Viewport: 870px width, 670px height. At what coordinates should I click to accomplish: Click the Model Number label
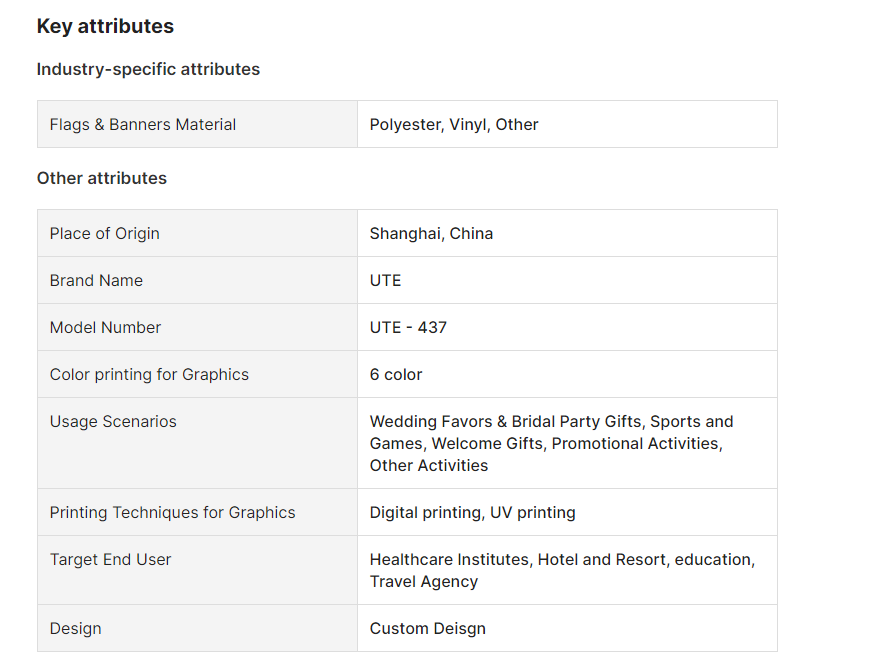[x=105, y=328]
